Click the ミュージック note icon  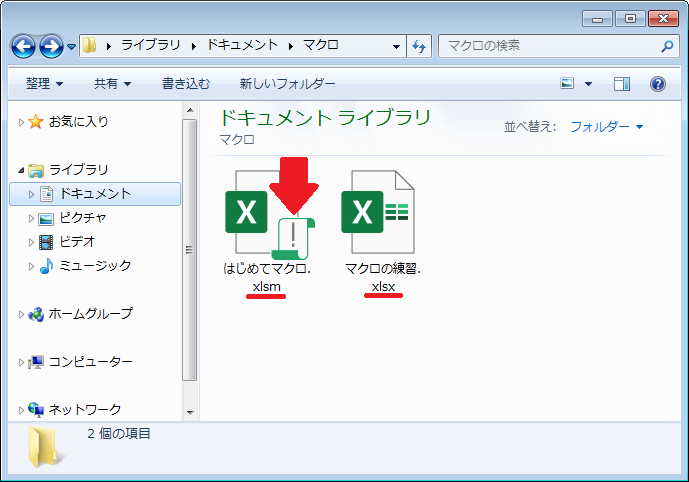[x=46, y=266]
